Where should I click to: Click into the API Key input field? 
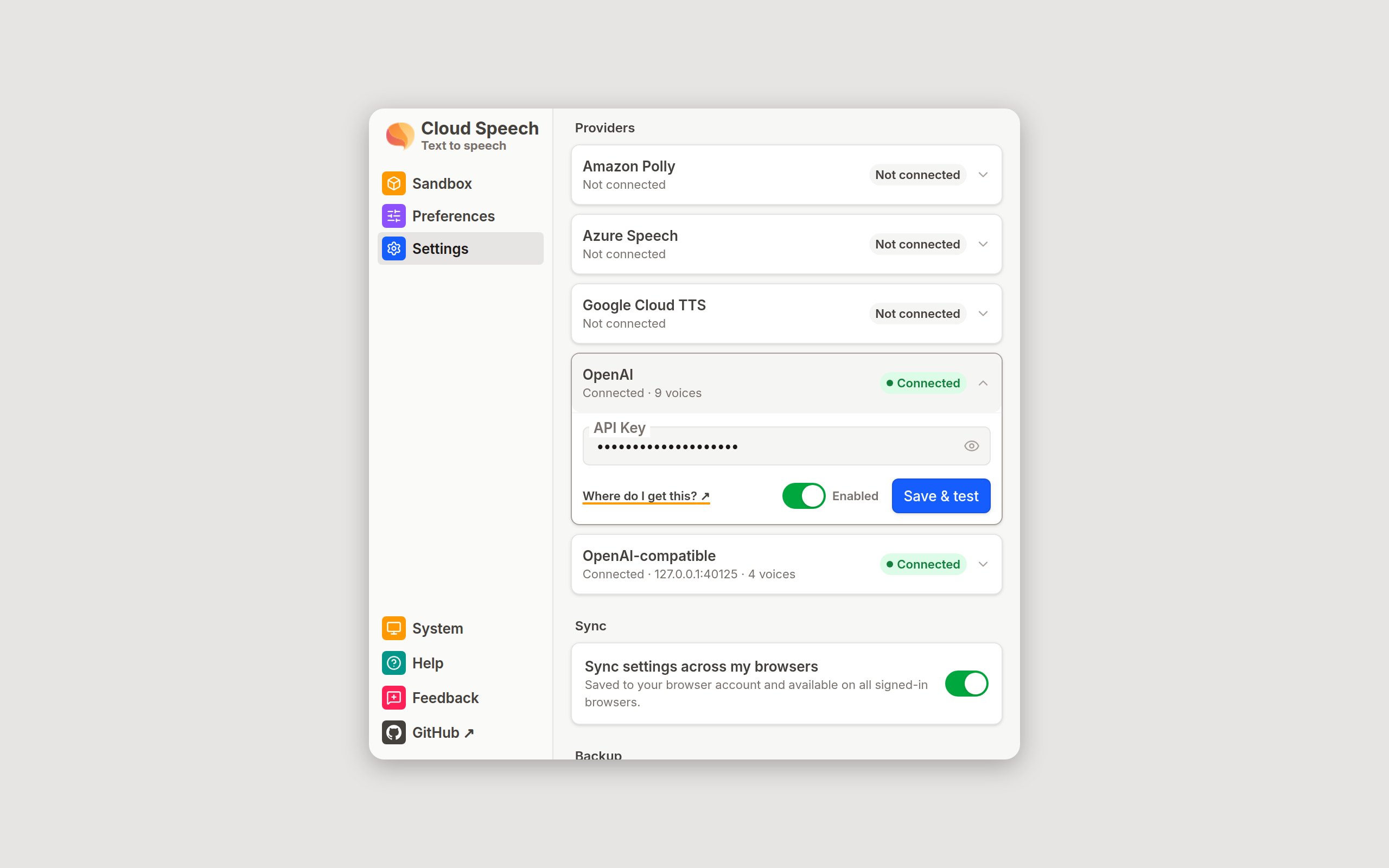coord(786,446)
